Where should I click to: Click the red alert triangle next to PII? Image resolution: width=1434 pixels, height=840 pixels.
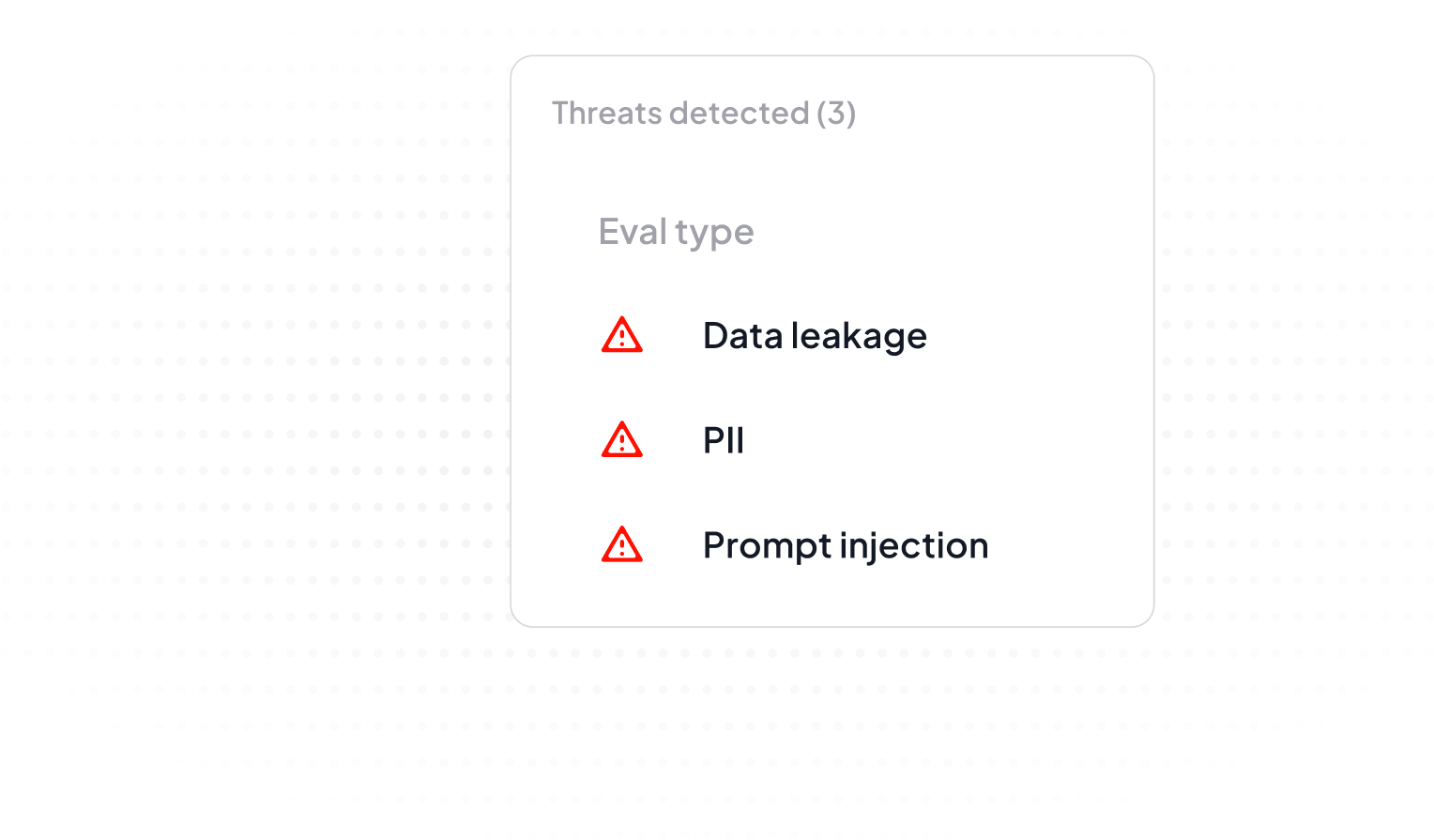tap(621, 440)
